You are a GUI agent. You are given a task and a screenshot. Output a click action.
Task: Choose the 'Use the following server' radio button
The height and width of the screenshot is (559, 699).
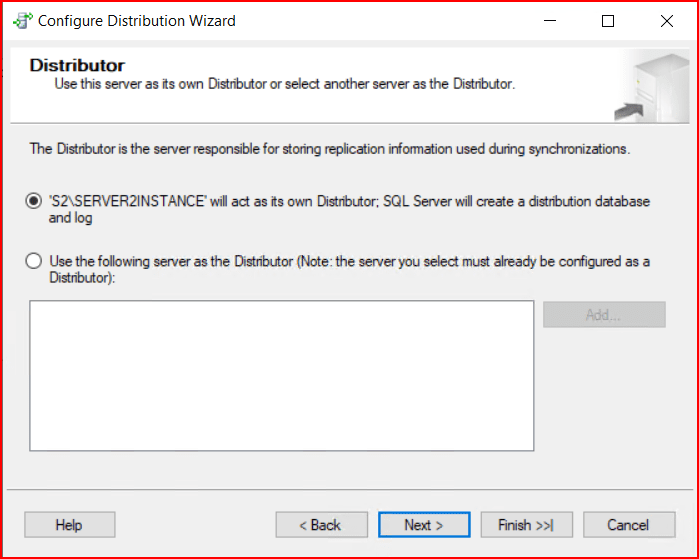(34, 262)
